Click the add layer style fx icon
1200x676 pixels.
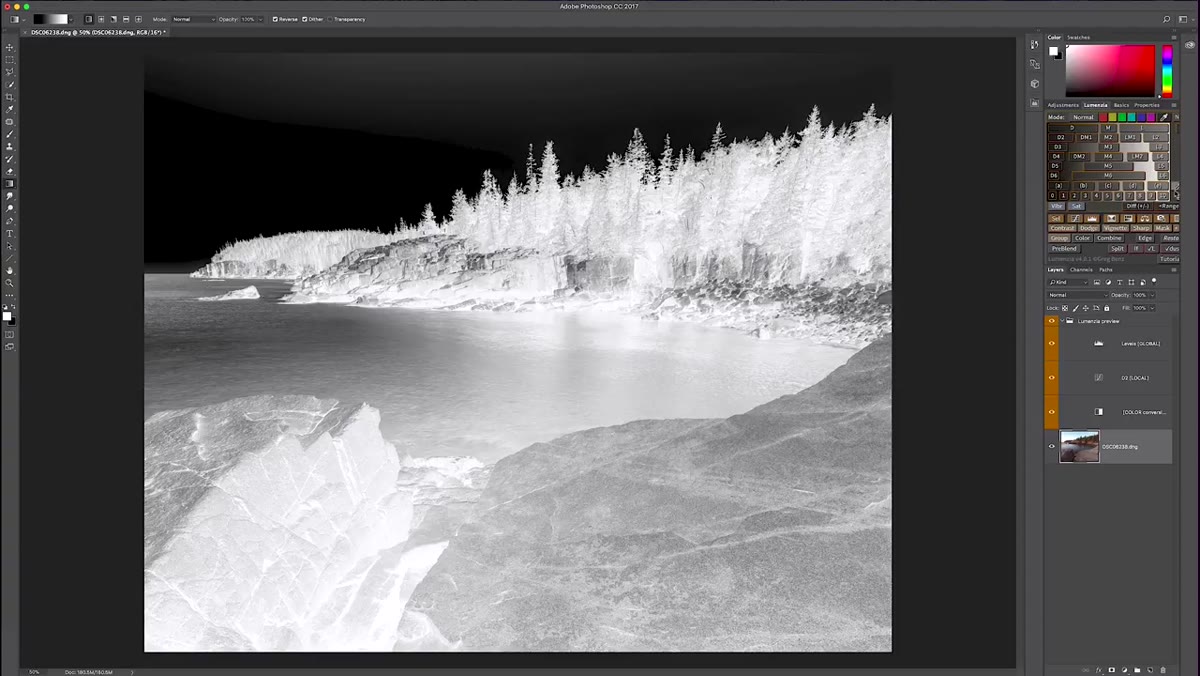click(1098, 670)
